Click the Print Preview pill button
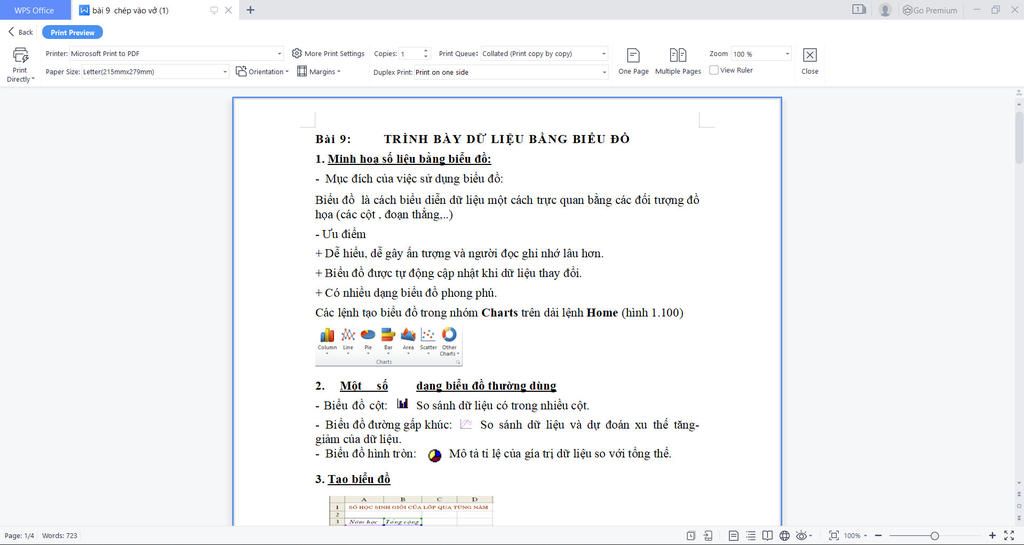 [x=72, y=32]
